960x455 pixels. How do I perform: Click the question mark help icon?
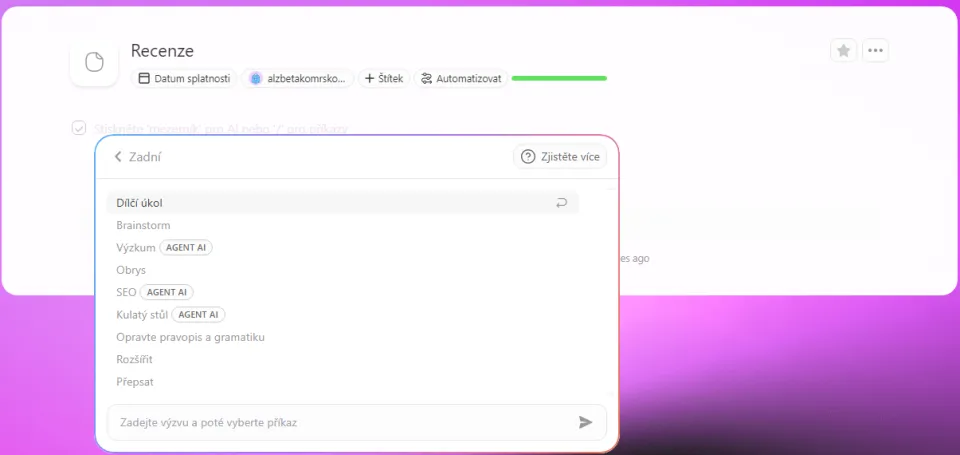528,157
